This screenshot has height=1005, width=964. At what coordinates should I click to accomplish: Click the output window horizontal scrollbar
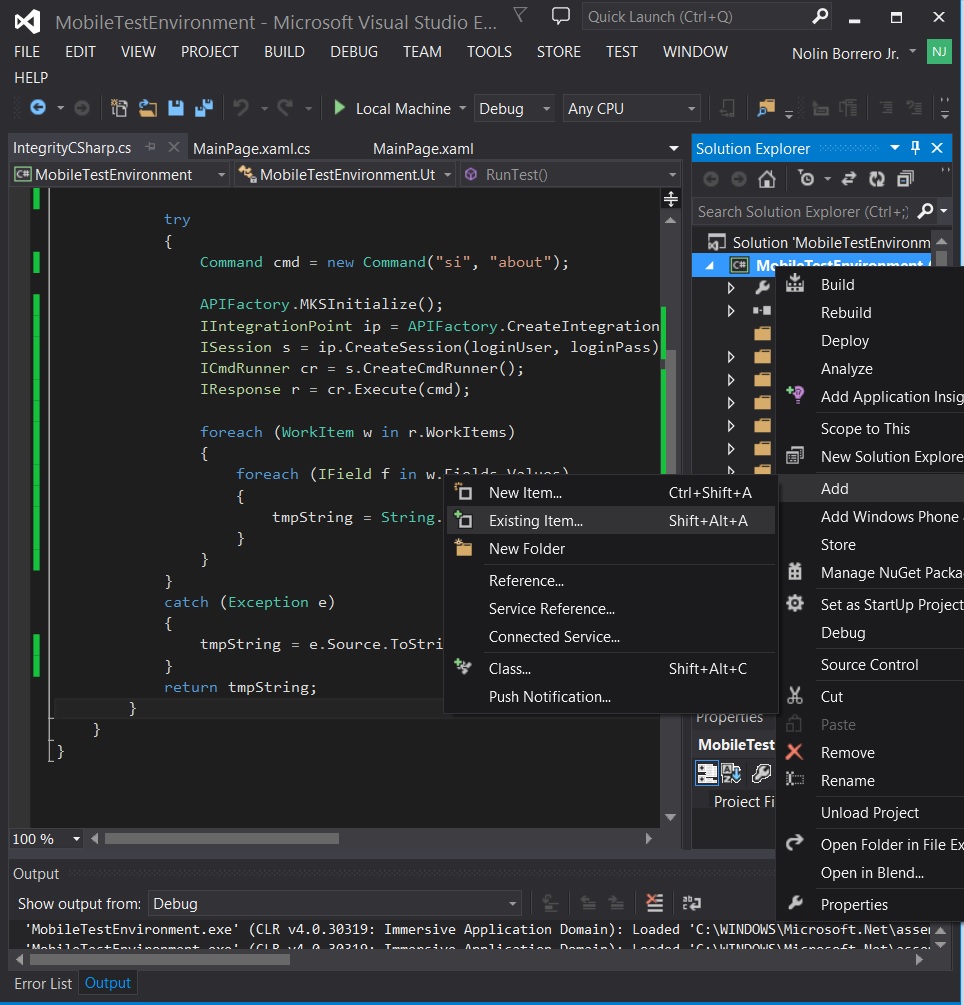coord(160,959)
